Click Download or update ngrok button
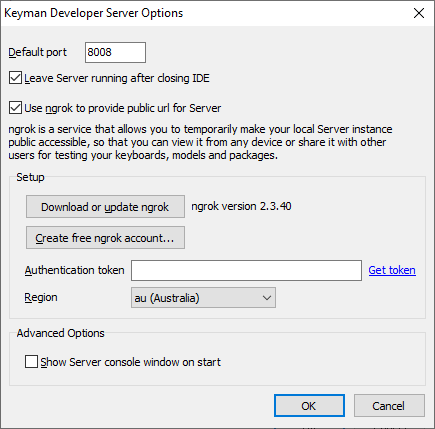 point(105,207)
